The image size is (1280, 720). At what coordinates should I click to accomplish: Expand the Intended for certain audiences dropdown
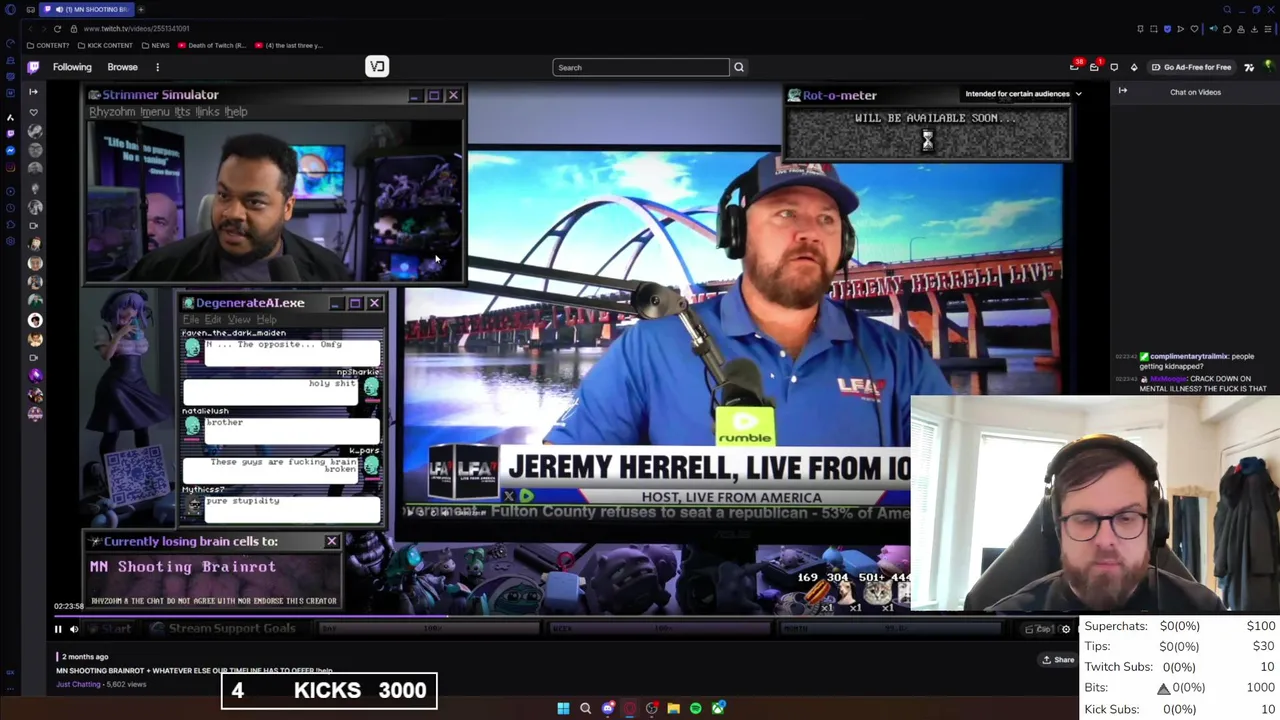coord(1023,94)
